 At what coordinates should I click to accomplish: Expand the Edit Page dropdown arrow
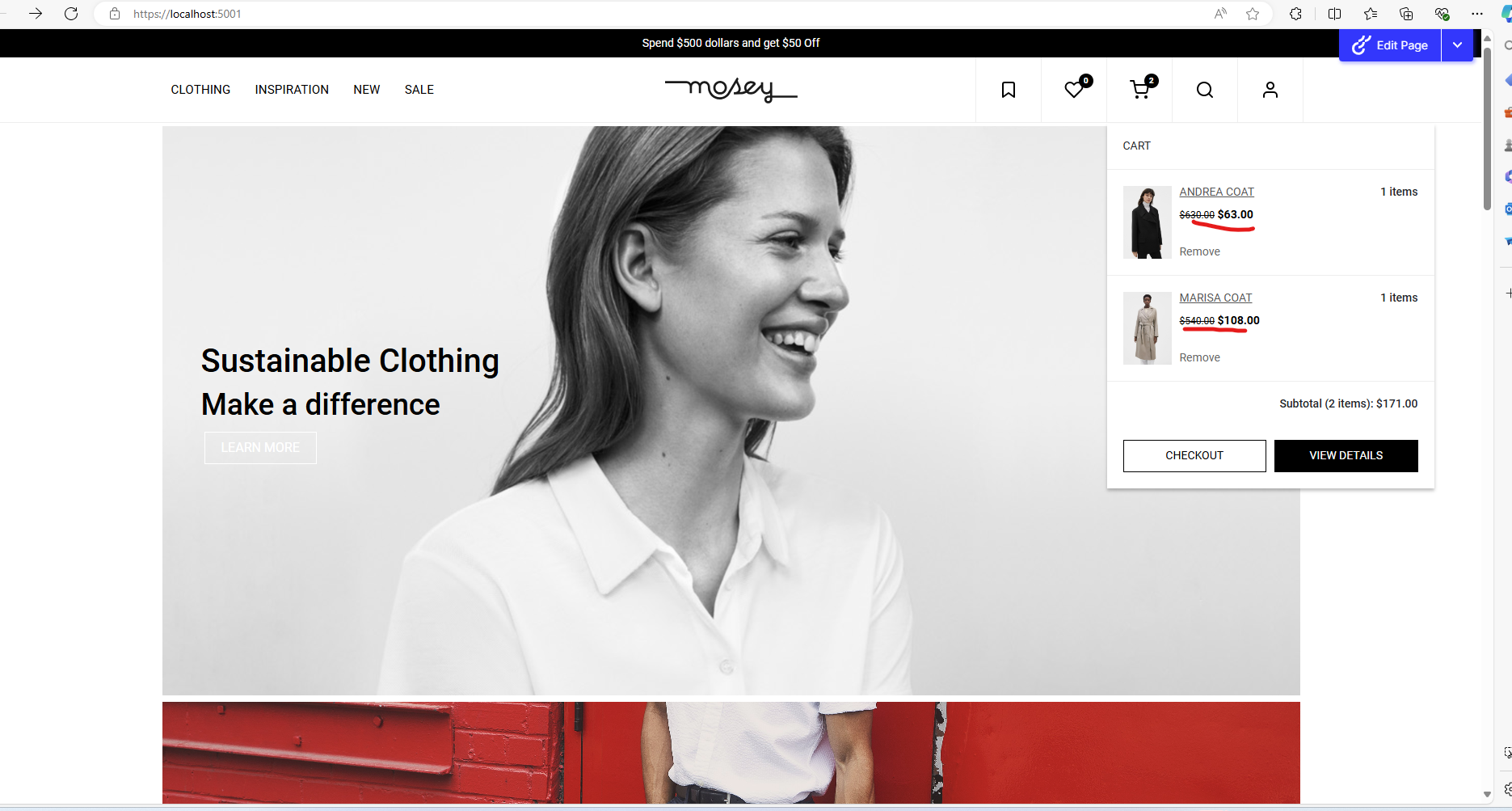coord(1457,45)
